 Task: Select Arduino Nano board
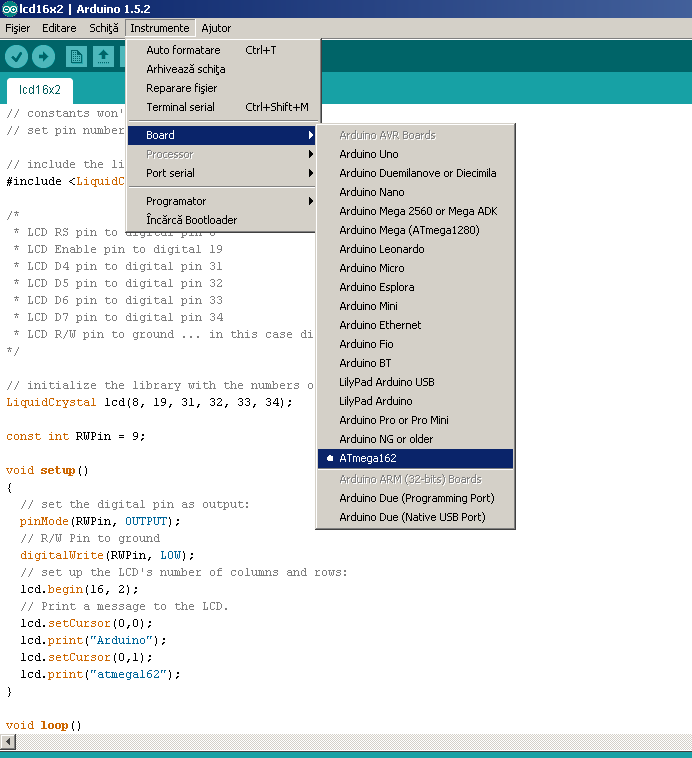tap(415, 192)
